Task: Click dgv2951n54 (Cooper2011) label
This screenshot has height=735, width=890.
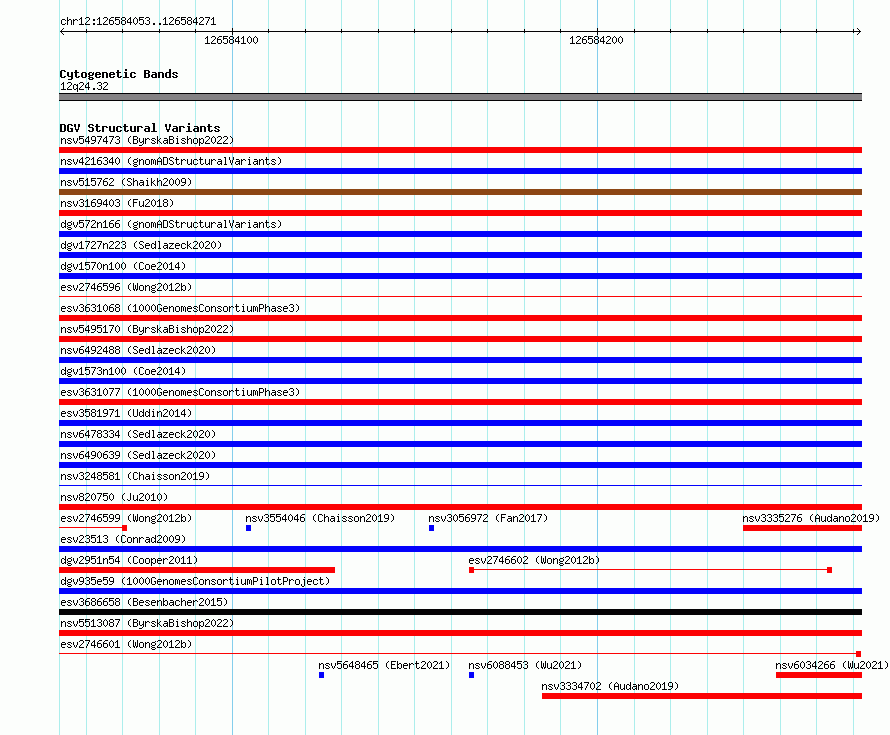Action: (x=129, y=560)
